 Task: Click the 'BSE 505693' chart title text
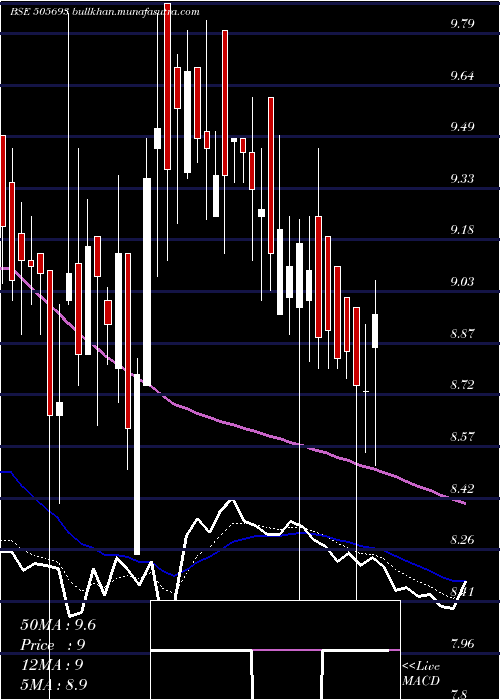(39, 12)
